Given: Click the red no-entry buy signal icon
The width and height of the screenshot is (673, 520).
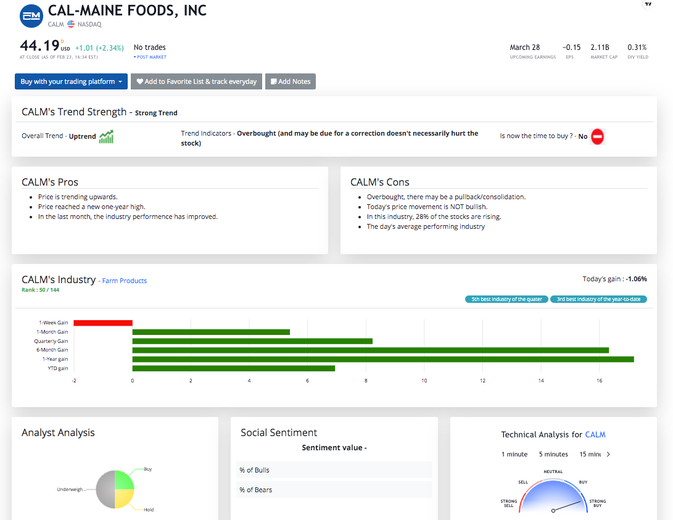Looking at the screenshot, I should (x=597, y=136).
